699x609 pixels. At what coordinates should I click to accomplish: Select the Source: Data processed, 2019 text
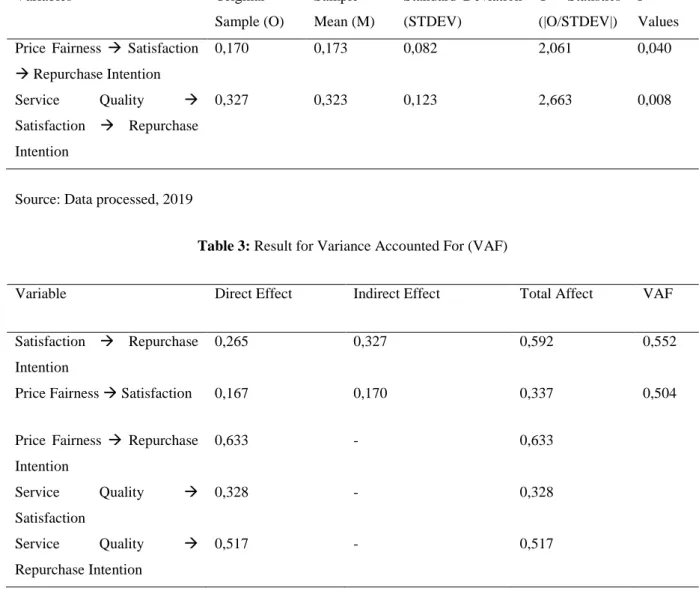104,199
